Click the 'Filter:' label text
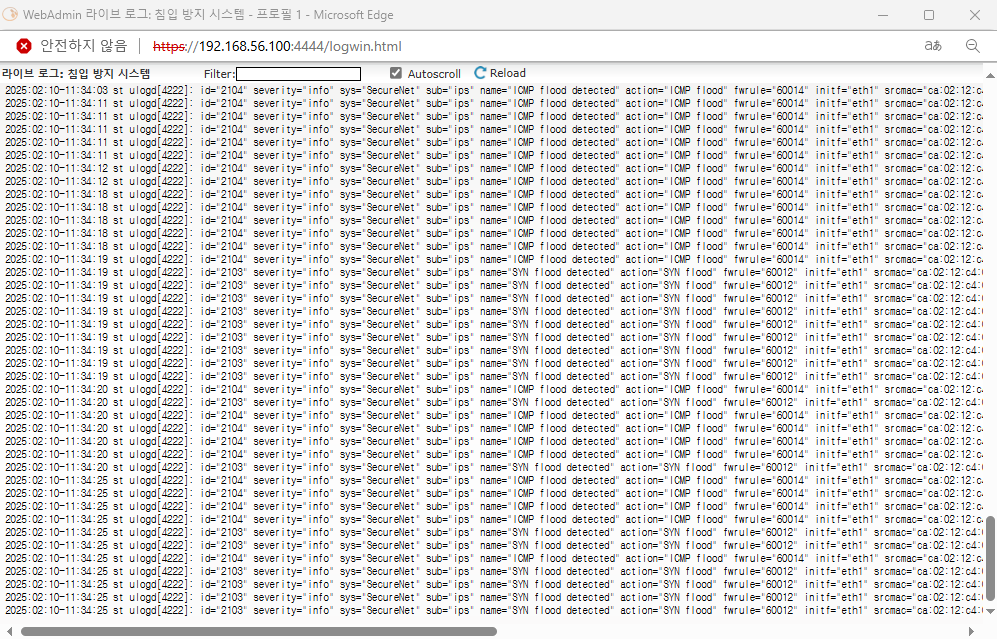This screenshot has width=997, height=639. 219,74
